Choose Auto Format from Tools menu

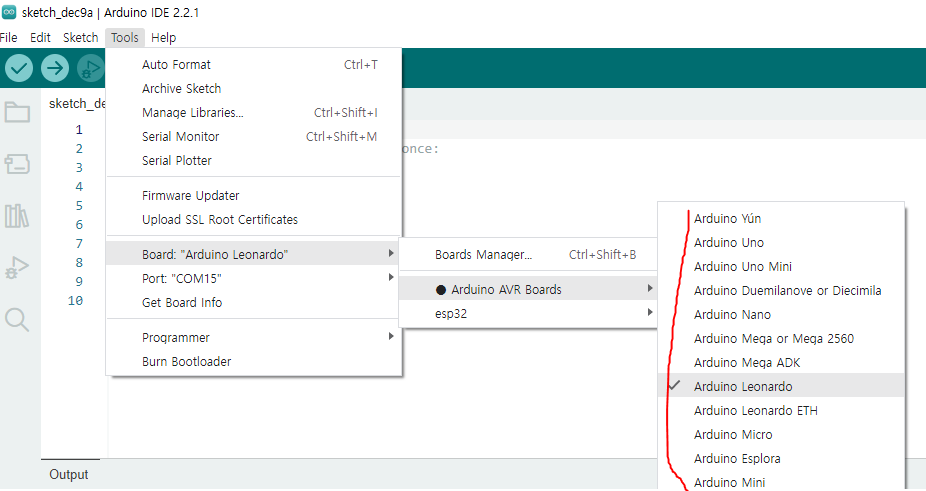[x=254, y=65]
